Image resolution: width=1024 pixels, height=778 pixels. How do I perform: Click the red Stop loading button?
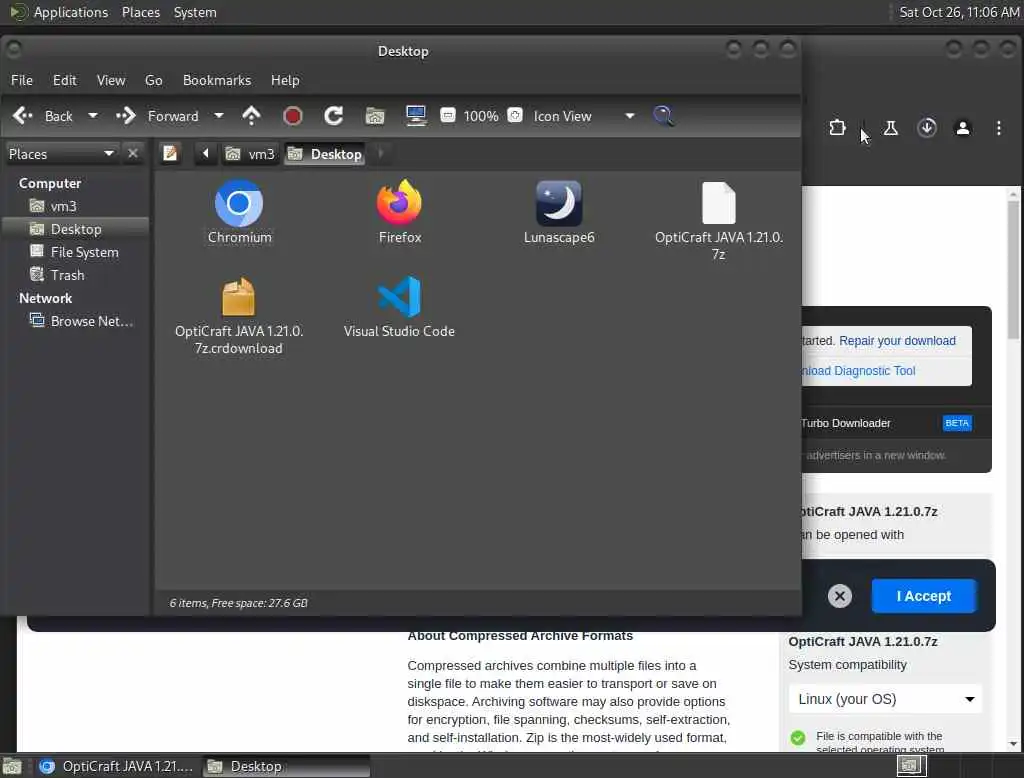click(x=293, y=116)
